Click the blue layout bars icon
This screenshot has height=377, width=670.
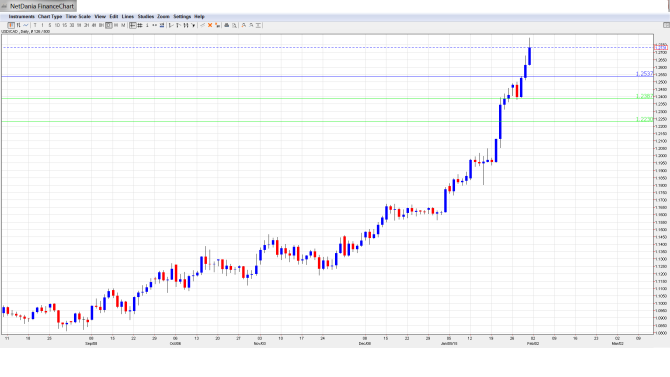(162, 25)
